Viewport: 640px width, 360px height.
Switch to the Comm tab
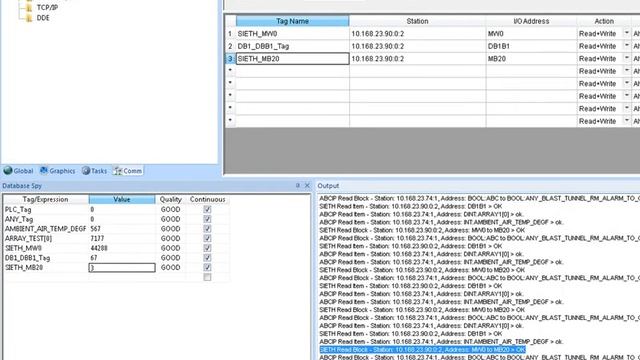(x=128, y=171)
